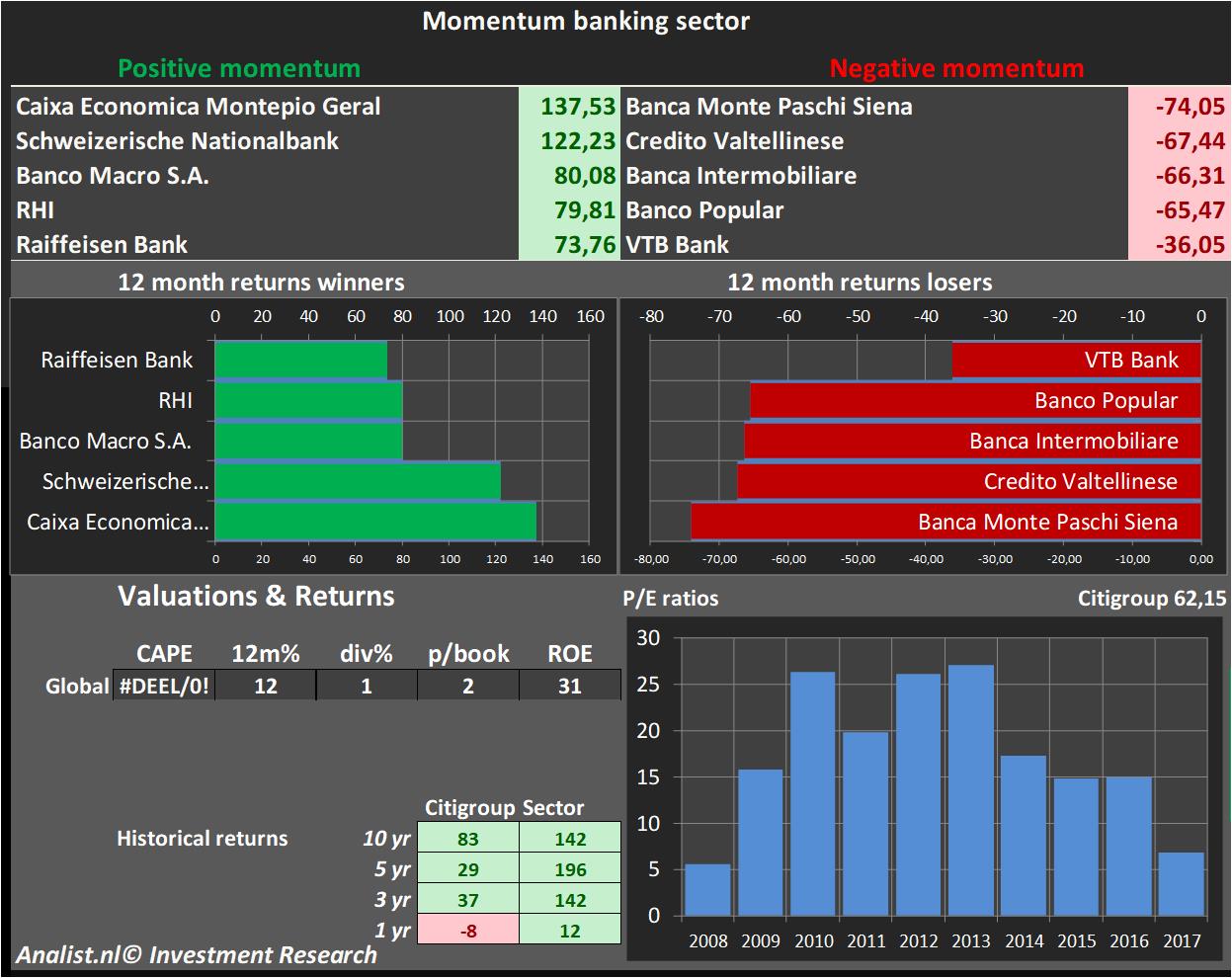Select the 2010 bar in P/E chart
Viewport: 1232px width, 978px height.
point(813,794)
